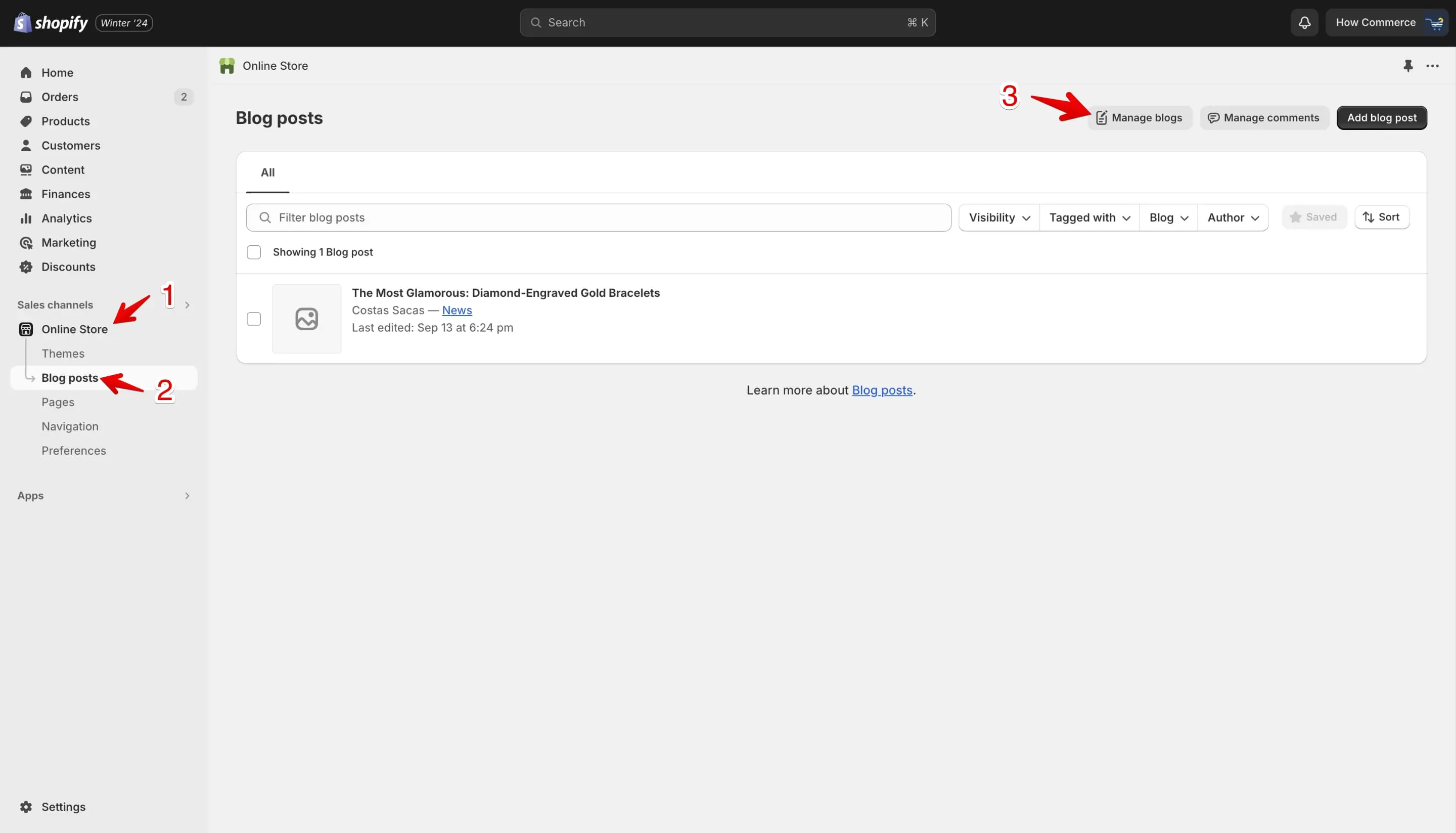Check the Diamond-Engraved Gold Bracelets post
Viewport: 1456px width, 833px height.
(254, 319)
